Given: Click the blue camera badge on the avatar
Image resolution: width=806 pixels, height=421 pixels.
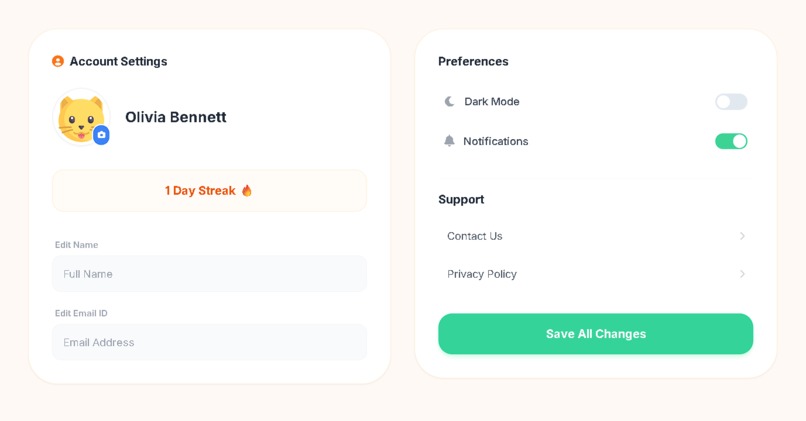Looking at the screenshot, I should pos(101,135).
